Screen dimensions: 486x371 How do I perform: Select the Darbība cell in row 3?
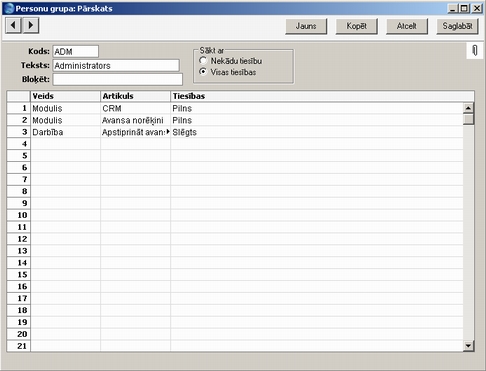[65, 132]
